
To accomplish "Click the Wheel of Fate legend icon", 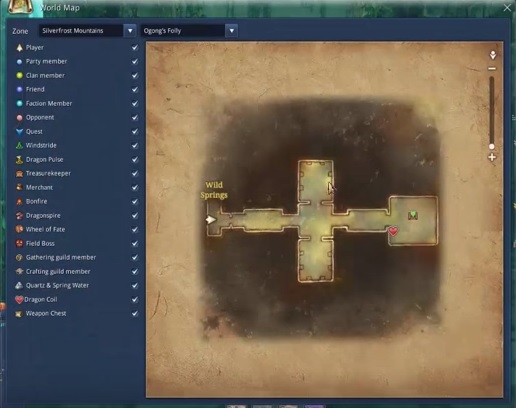I will tap(19, 229).
